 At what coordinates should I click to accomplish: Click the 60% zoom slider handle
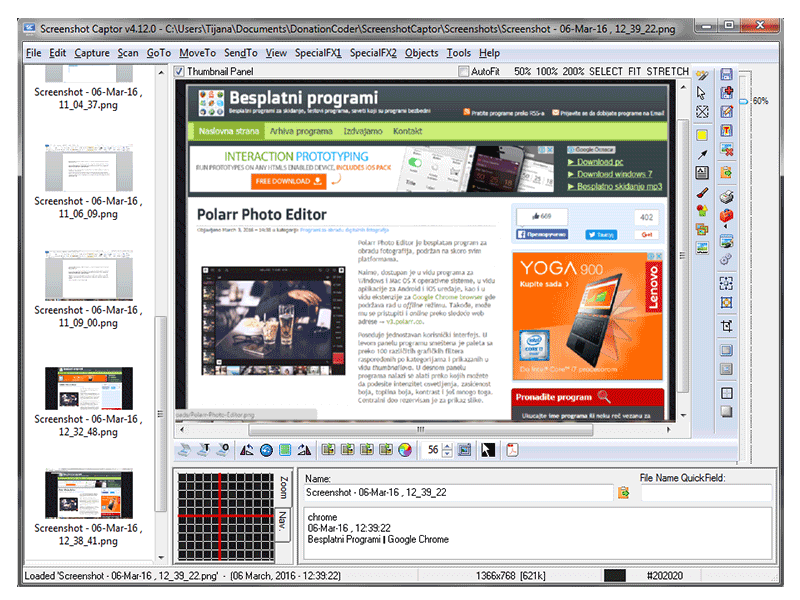tap(744, 102)
